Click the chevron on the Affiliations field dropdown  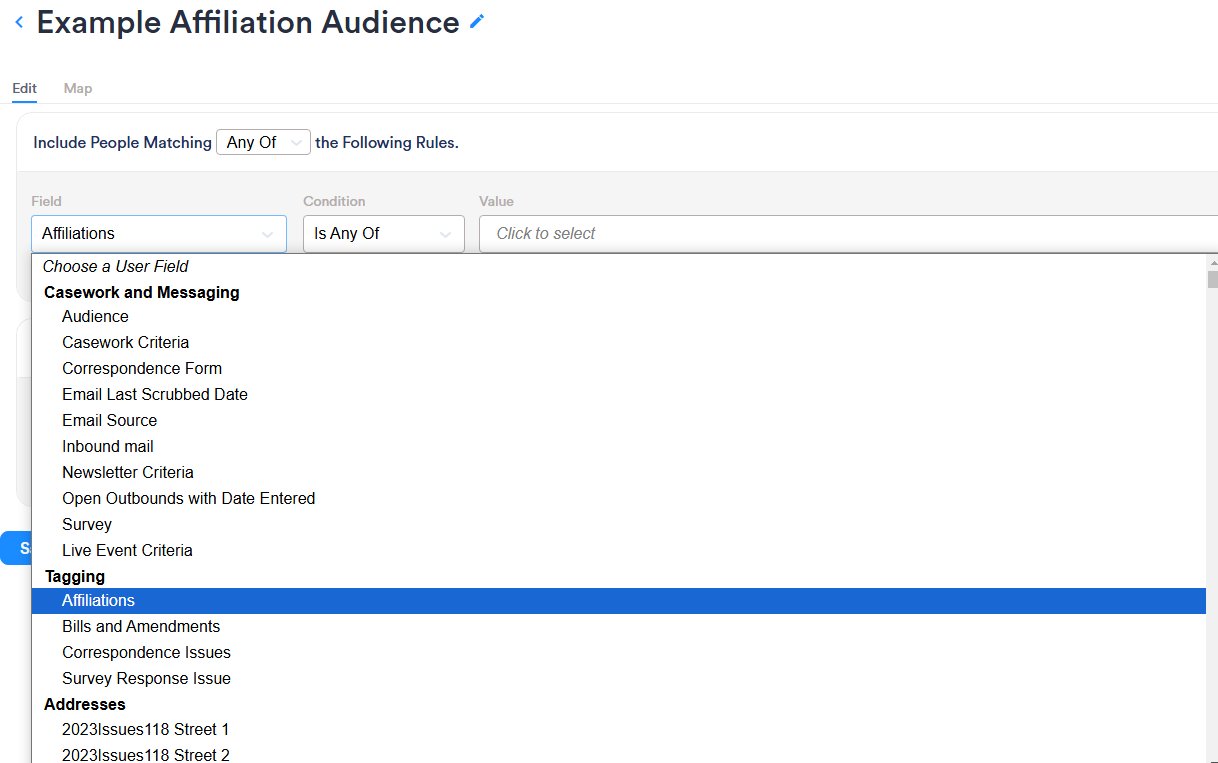(x=268, y=234)
